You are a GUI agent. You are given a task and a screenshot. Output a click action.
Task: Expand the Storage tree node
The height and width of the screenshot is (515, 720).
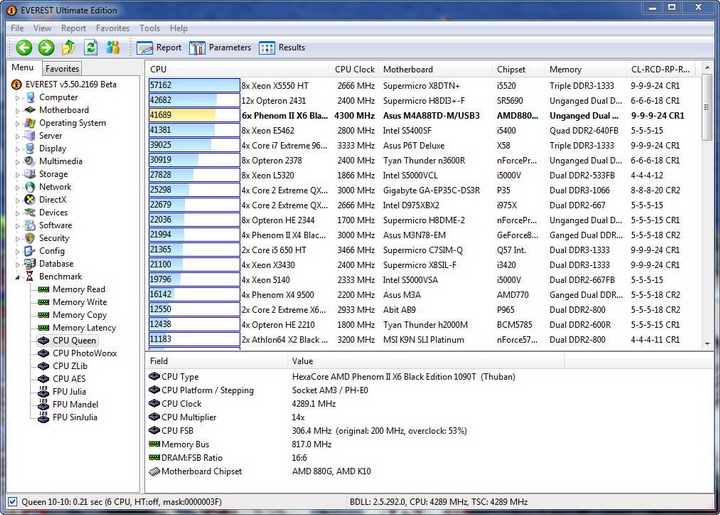point(17,175)
